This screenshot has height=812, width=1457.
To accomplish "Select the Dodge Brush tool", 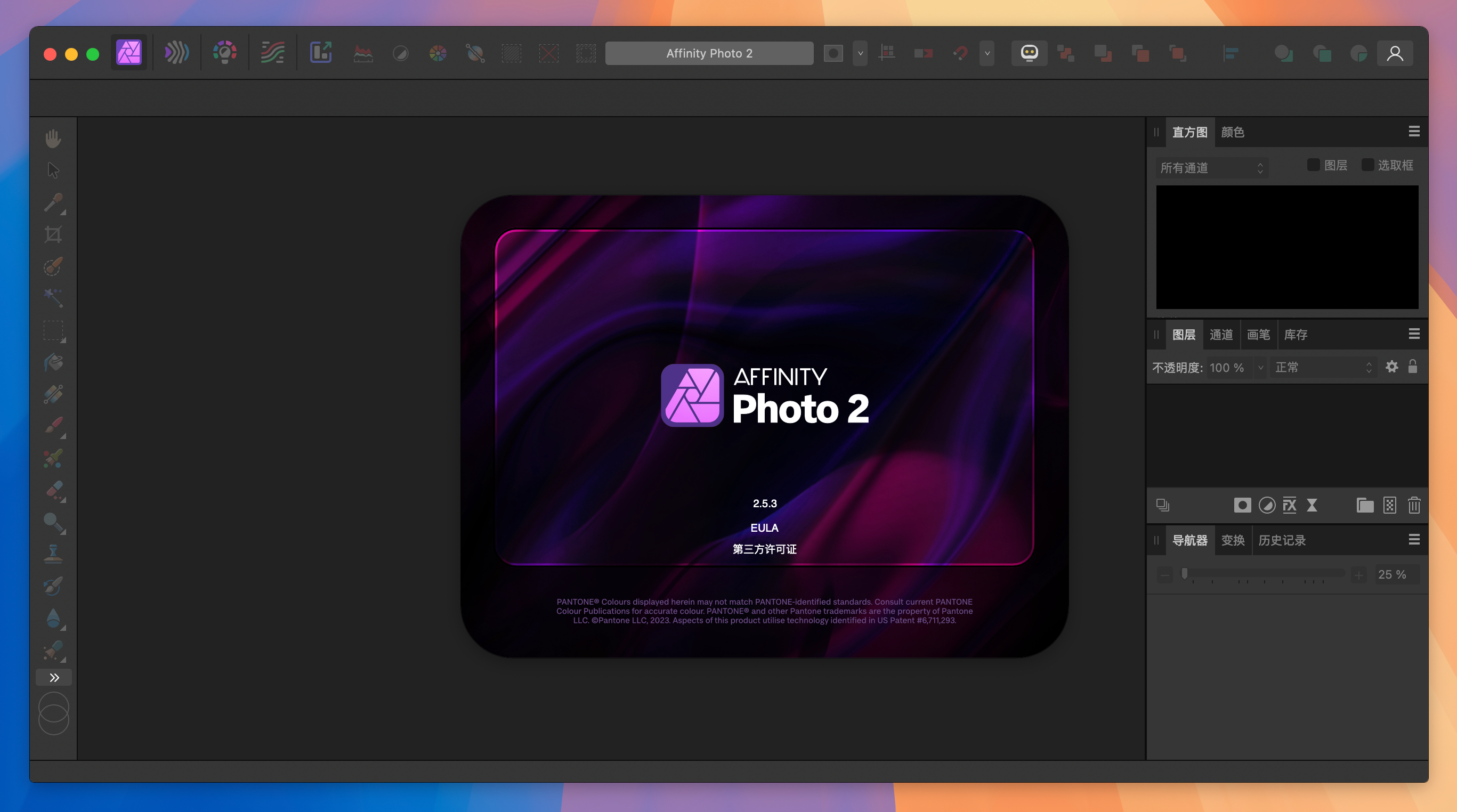I will coord(54,523).
